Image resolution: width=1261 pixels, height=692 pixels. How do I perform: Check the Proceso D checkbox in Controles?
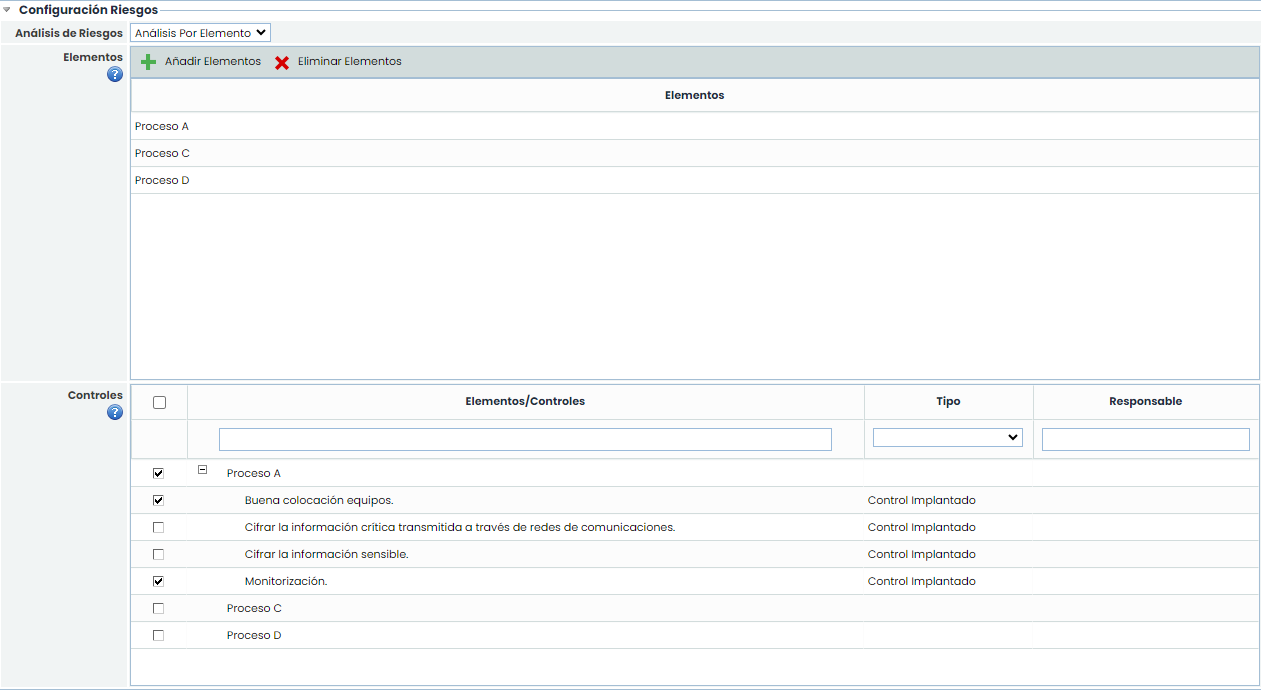tap(158, 636)
